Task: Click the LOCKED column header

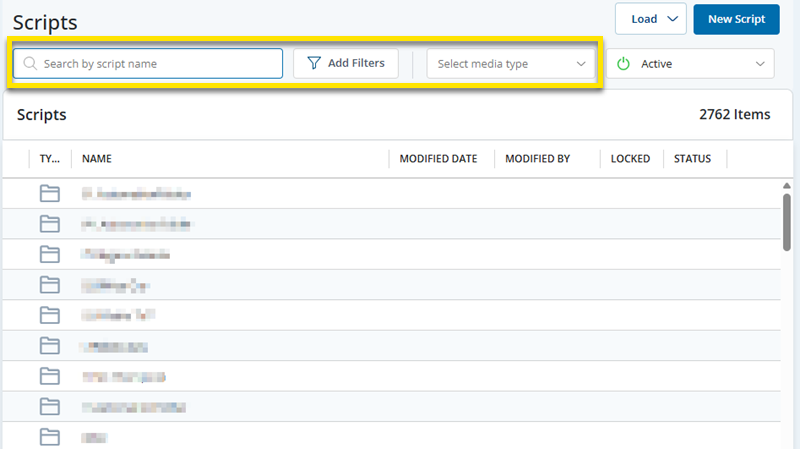Action: 630,159
